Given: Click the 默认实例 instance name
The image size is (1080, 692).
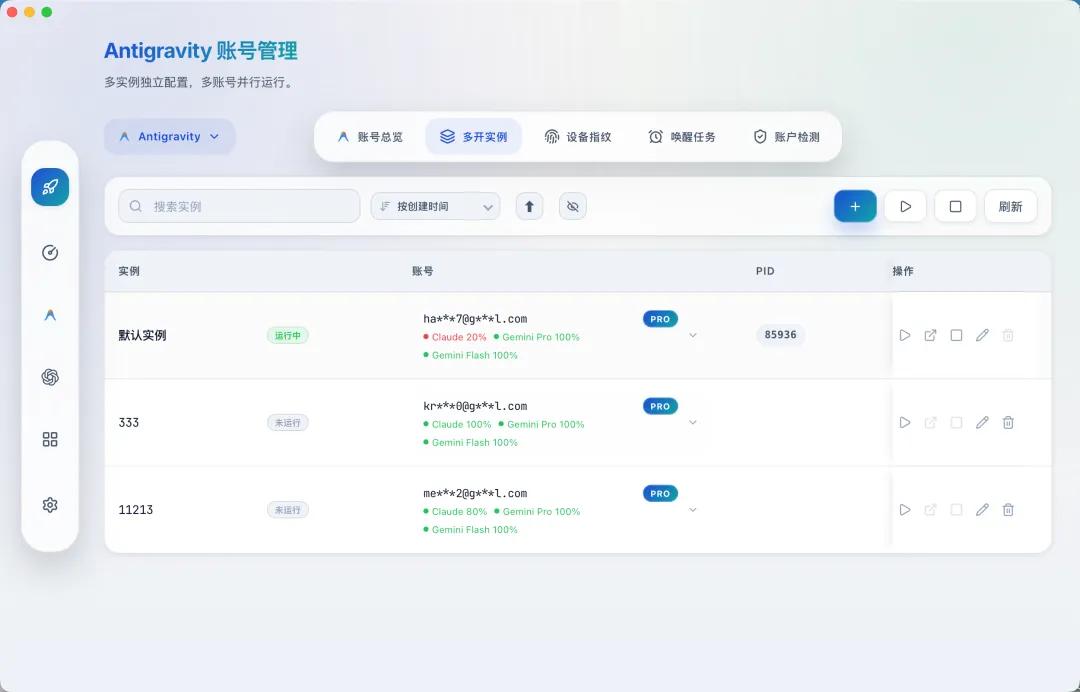Looking at the screenshot, I should (x=143, y=335).
